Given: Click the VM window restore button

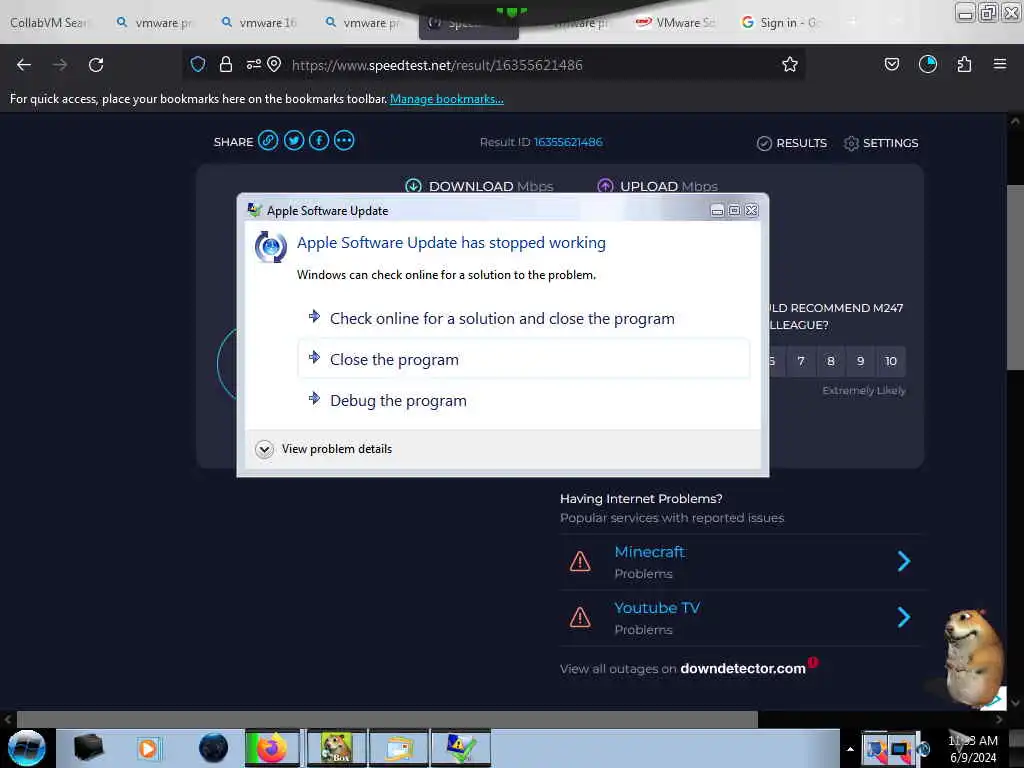Looking at the screenshot, I should [x=989, y=12].
